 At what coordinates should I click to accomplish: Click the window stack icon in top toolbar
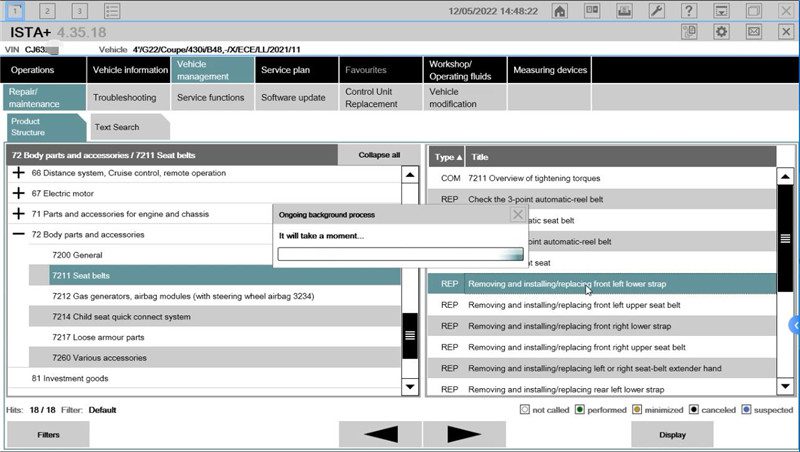click(x=754, y=11)
